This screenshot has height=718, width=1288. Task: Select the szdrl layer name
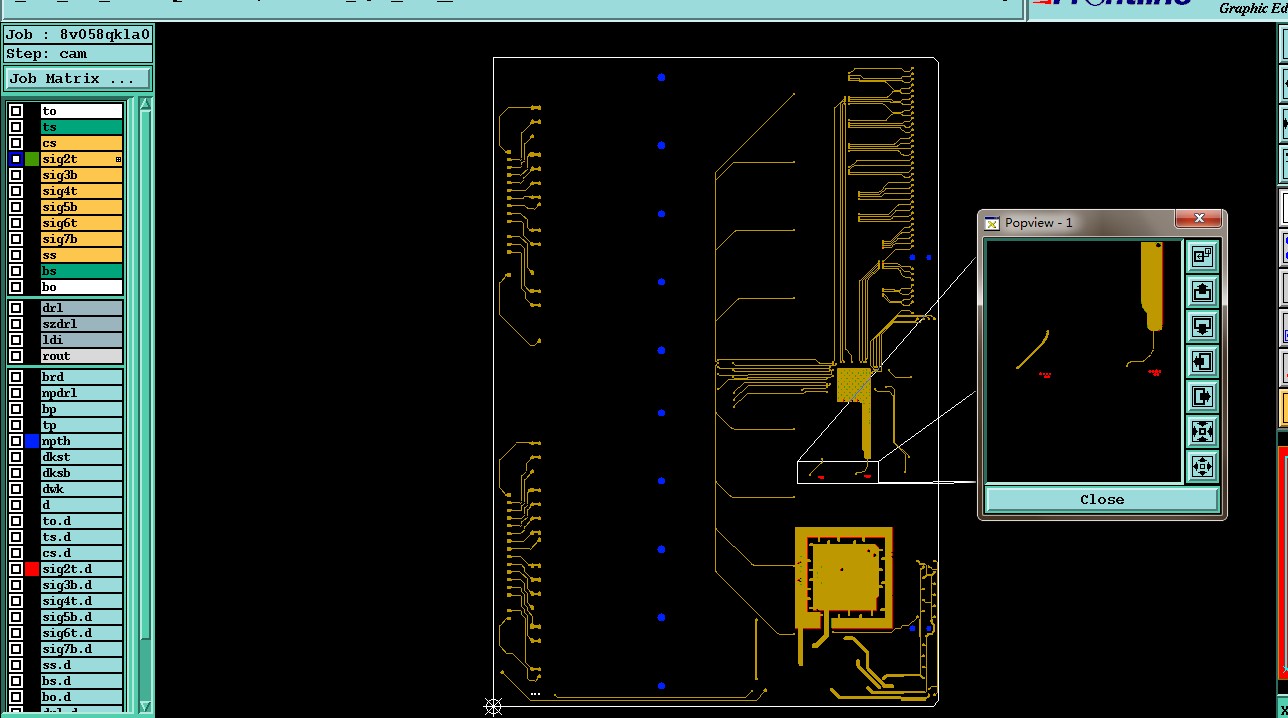click(82, 324)
